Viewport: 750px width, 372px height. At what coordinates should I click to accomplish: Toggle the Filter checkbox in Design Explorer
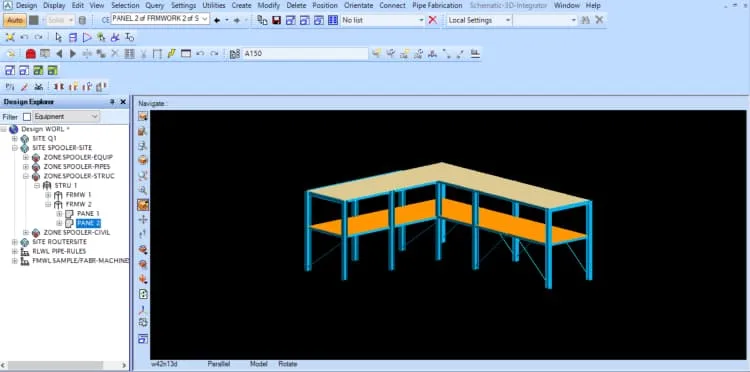(27, 117)
